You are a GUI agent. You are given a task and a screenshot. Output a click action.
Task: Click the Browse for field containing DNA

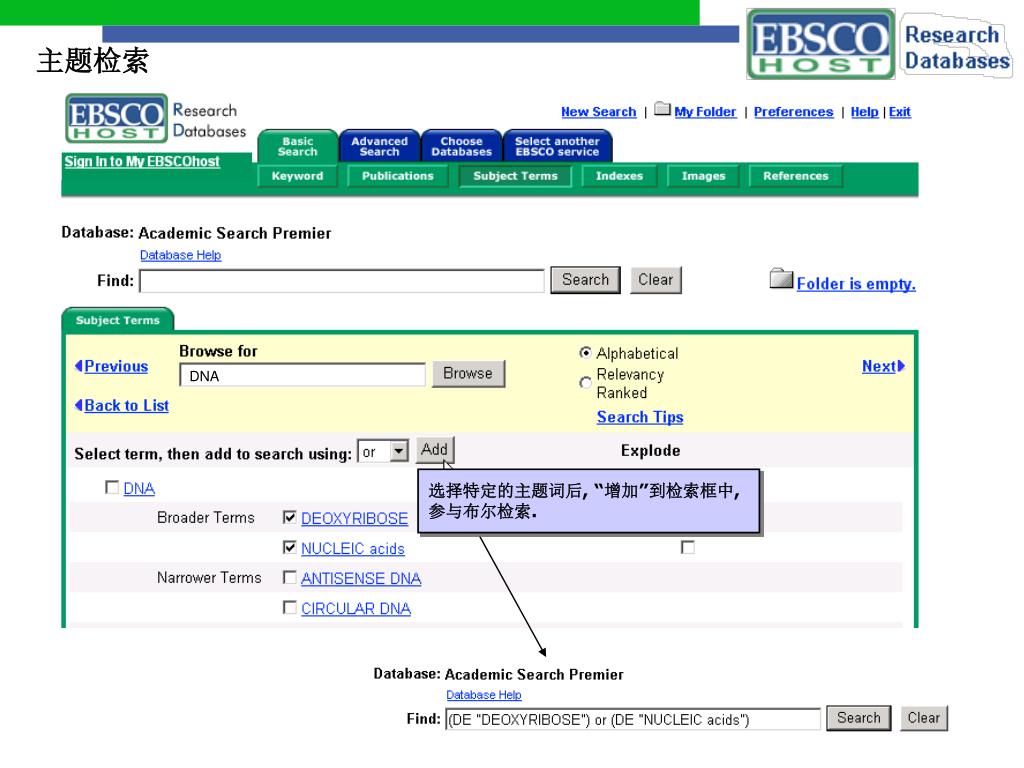click(x=302, y=375)
